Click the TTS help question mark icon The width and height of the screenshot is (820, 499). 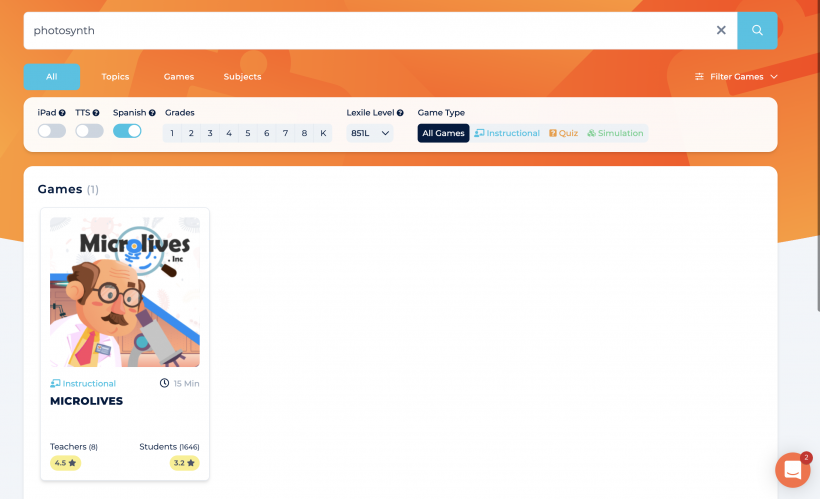tap(96, 113)
